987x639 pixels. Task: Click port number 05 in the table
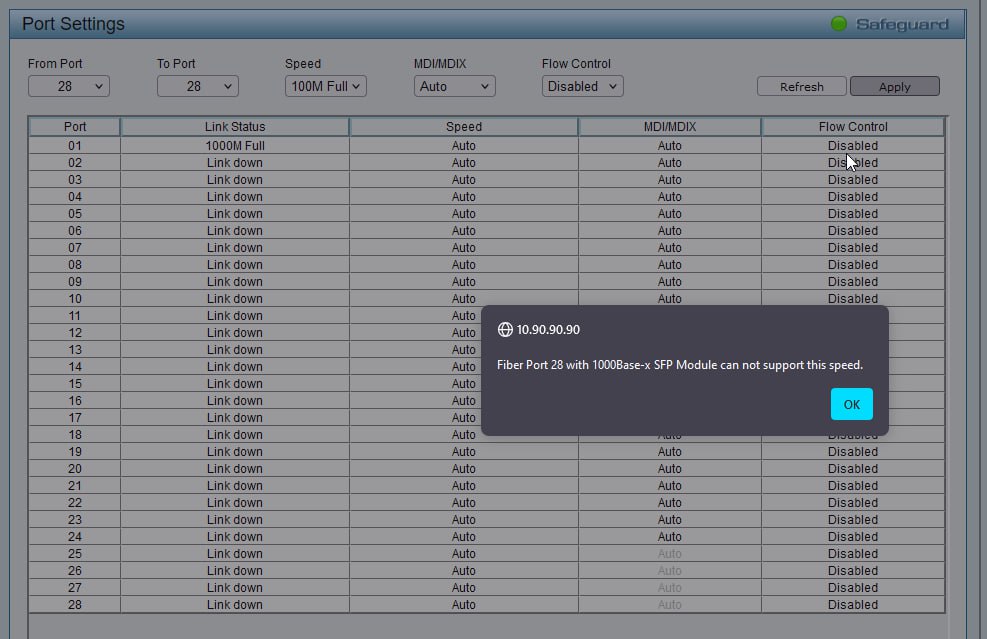pos(75,213)
